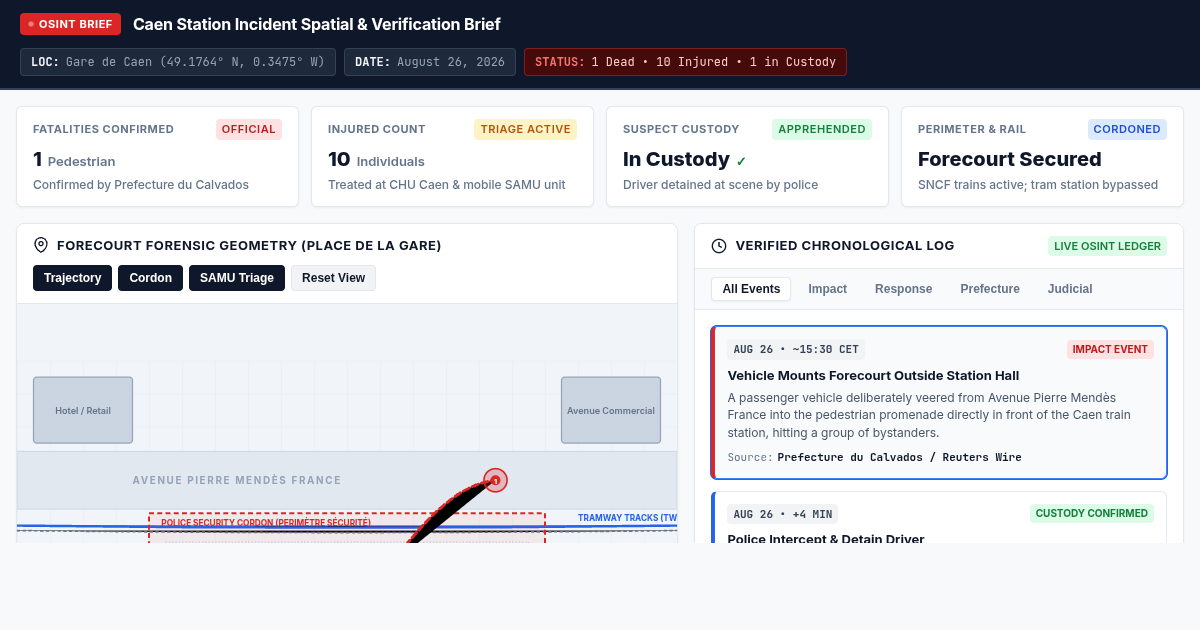Image resolution: width=1200 pixels, height=630 pixels.
Task: Click the Tramway Tracks label on map
Action: [x=627, y=518]
